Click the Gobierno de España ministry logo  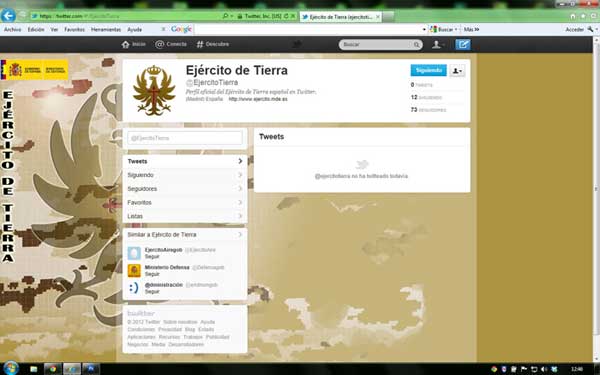coord(34,70)
